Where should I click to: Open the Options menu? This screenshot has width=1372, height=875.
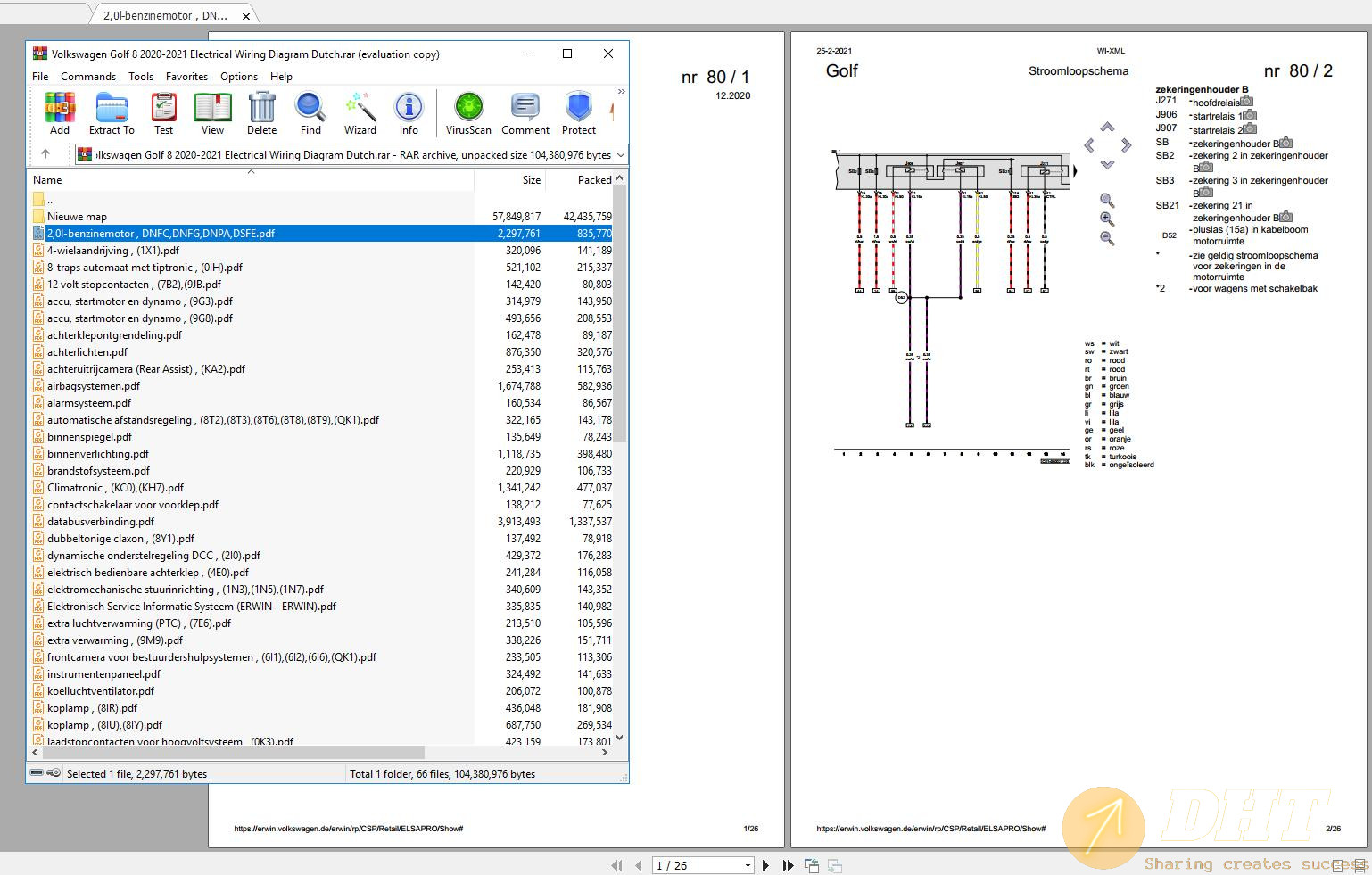pyautogui.click(x=239, y=77)
